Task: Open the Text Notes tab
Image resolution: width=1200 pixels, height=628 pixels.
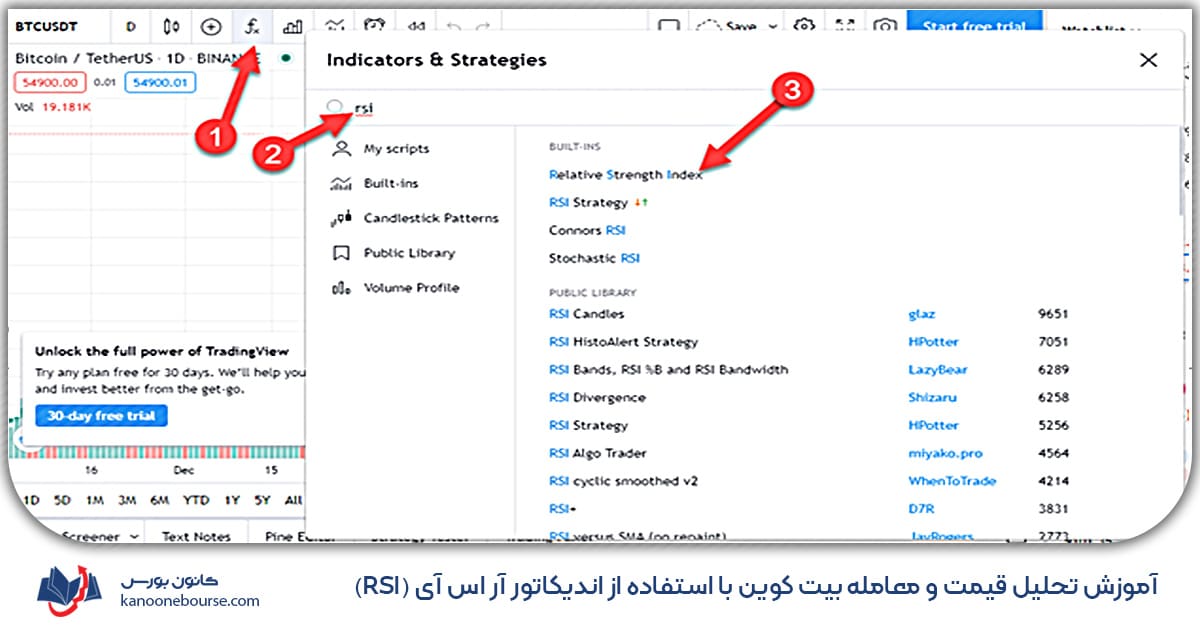Action: (x=196, y=537)
